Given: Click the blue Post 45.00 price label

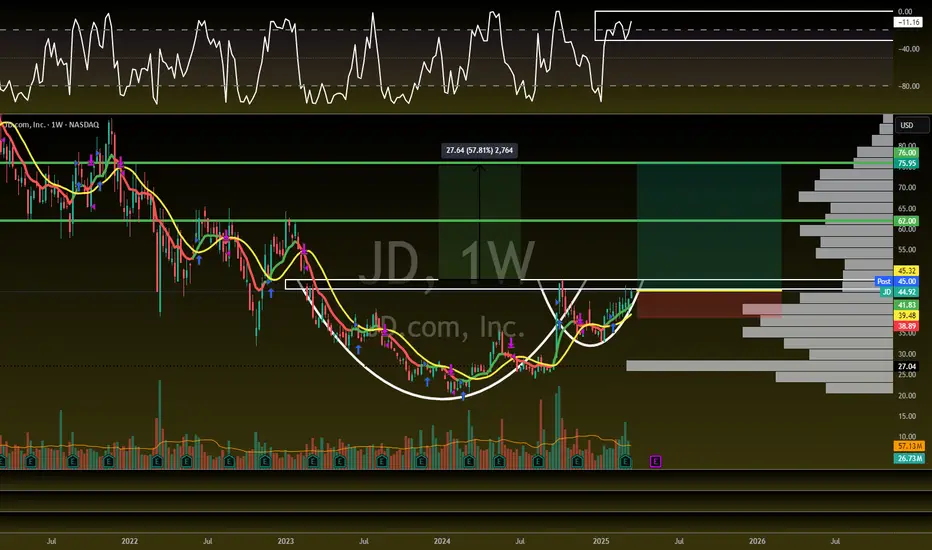Looking at the screenshot, I should click(897, 281).
